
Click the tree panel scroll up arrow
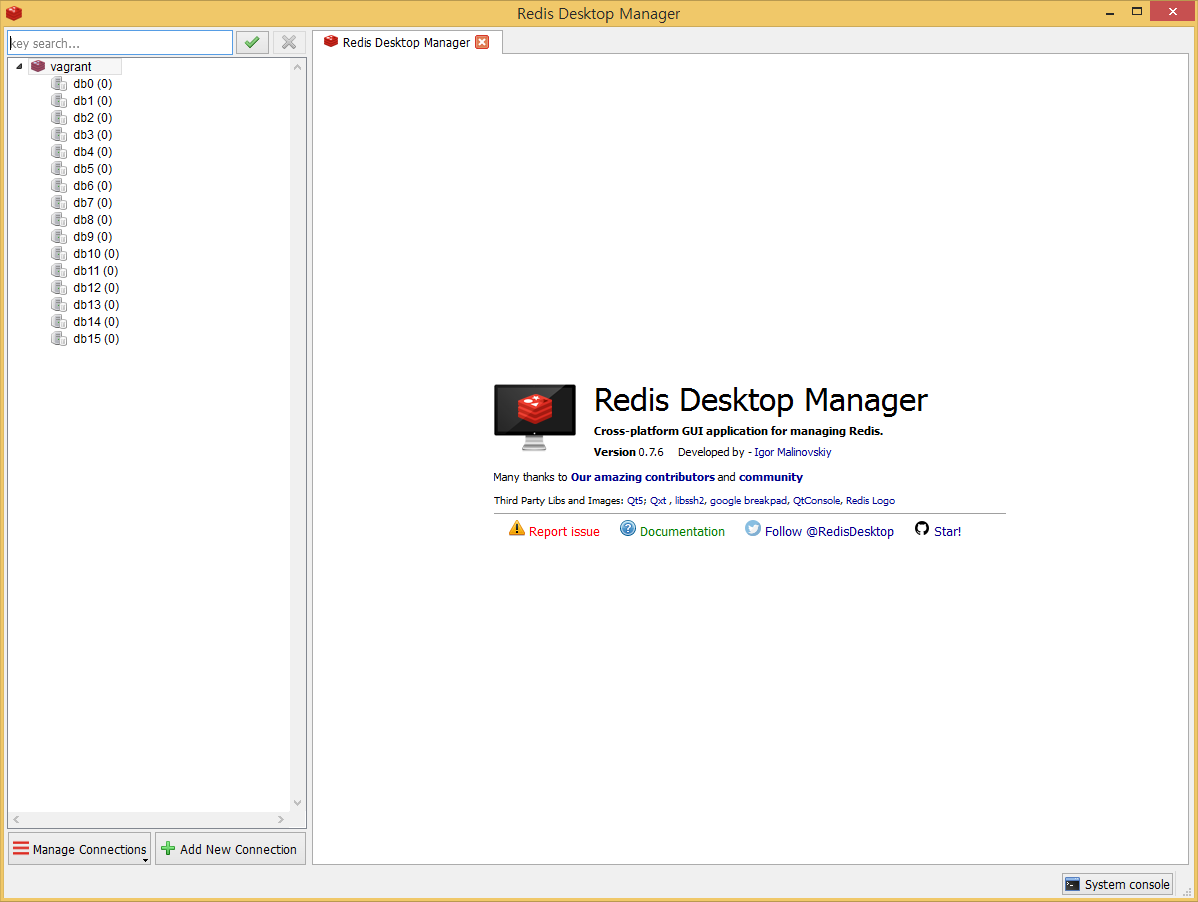pyautogui.click(x=298, y=67)
